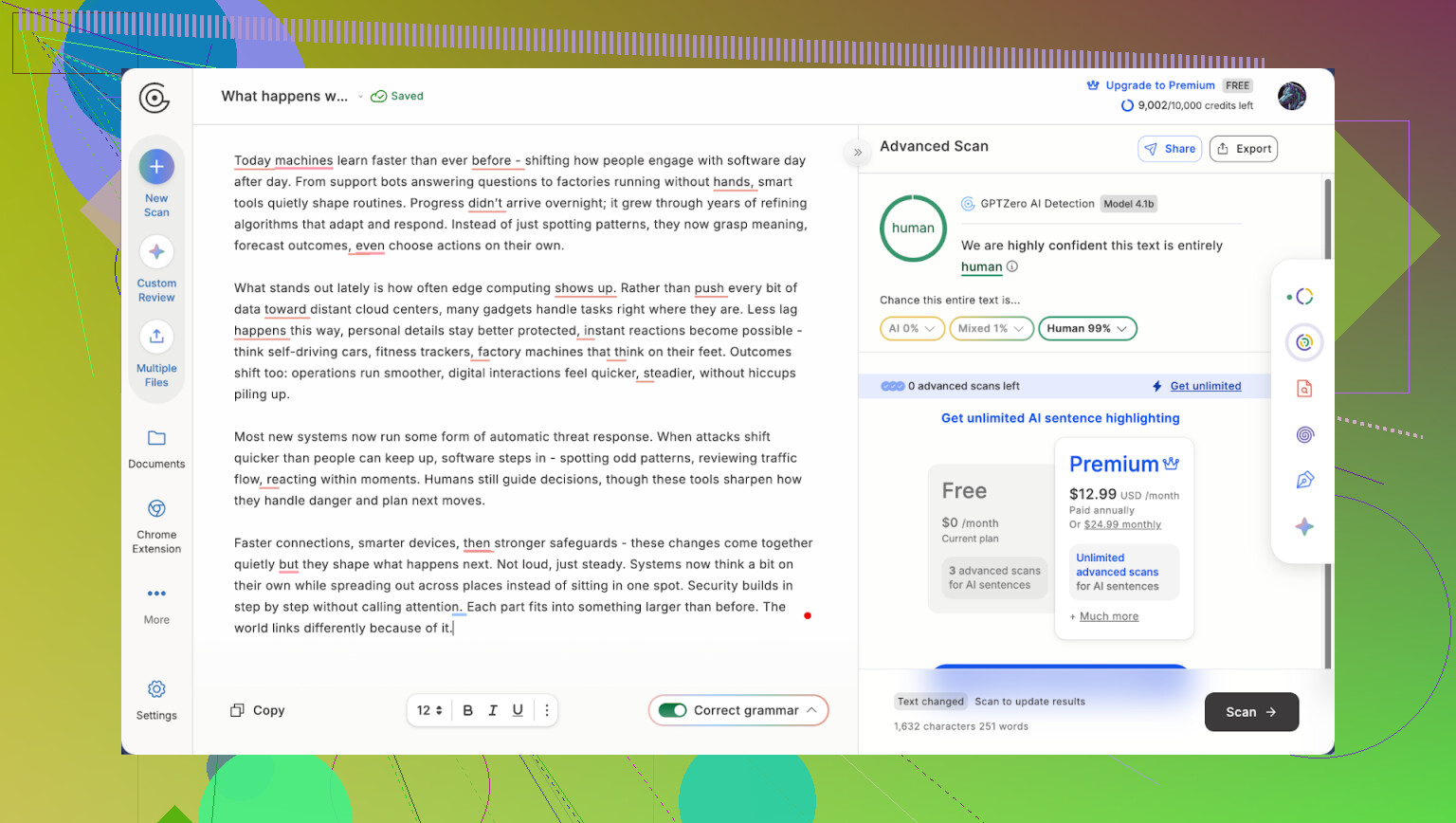The width and height of the screenshot is (1456, 823).
Task: Open more formatting options menu
Action: pyautogui.click(x=547, y=710)
